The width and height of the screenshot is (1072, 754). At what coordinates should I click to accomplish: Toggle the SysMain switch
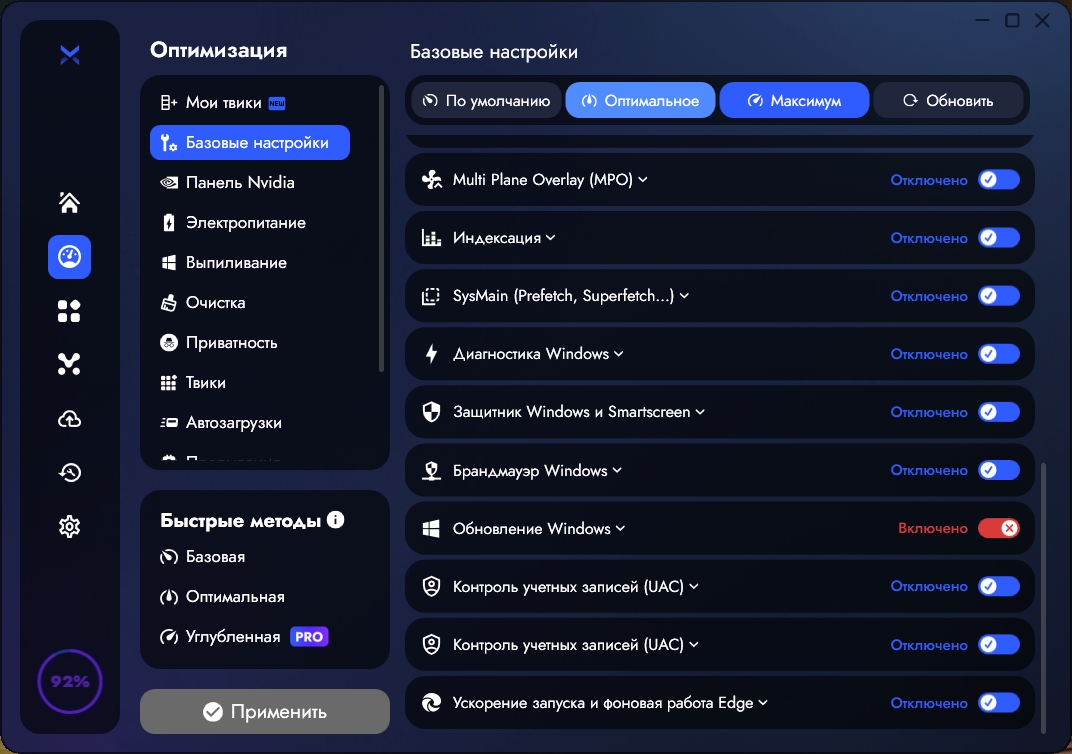click(998, 296)
